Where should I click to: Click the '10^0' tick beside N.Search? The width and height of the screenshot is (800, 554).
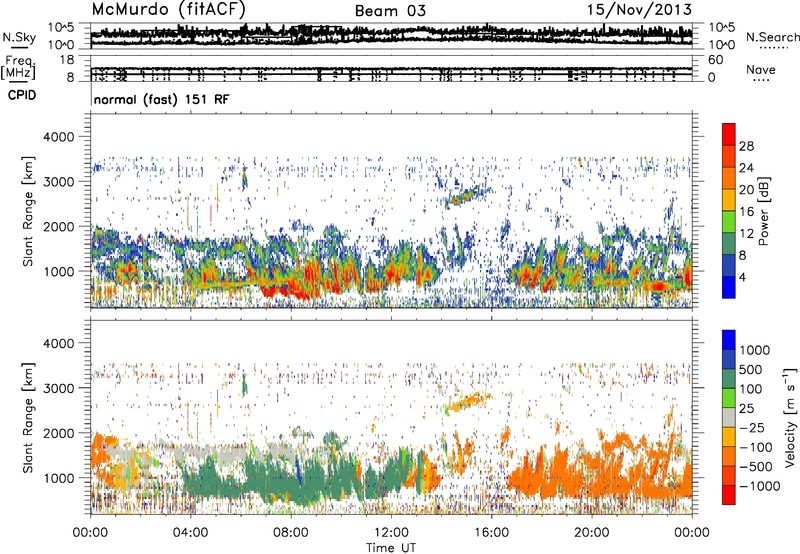(x=722, y=45)
